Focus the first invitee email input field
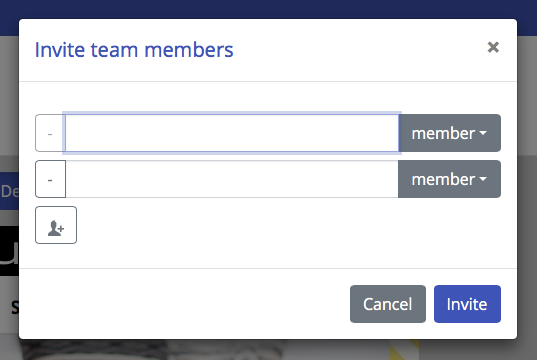This screenshot has height=360, width=537. tap(232, 133)
